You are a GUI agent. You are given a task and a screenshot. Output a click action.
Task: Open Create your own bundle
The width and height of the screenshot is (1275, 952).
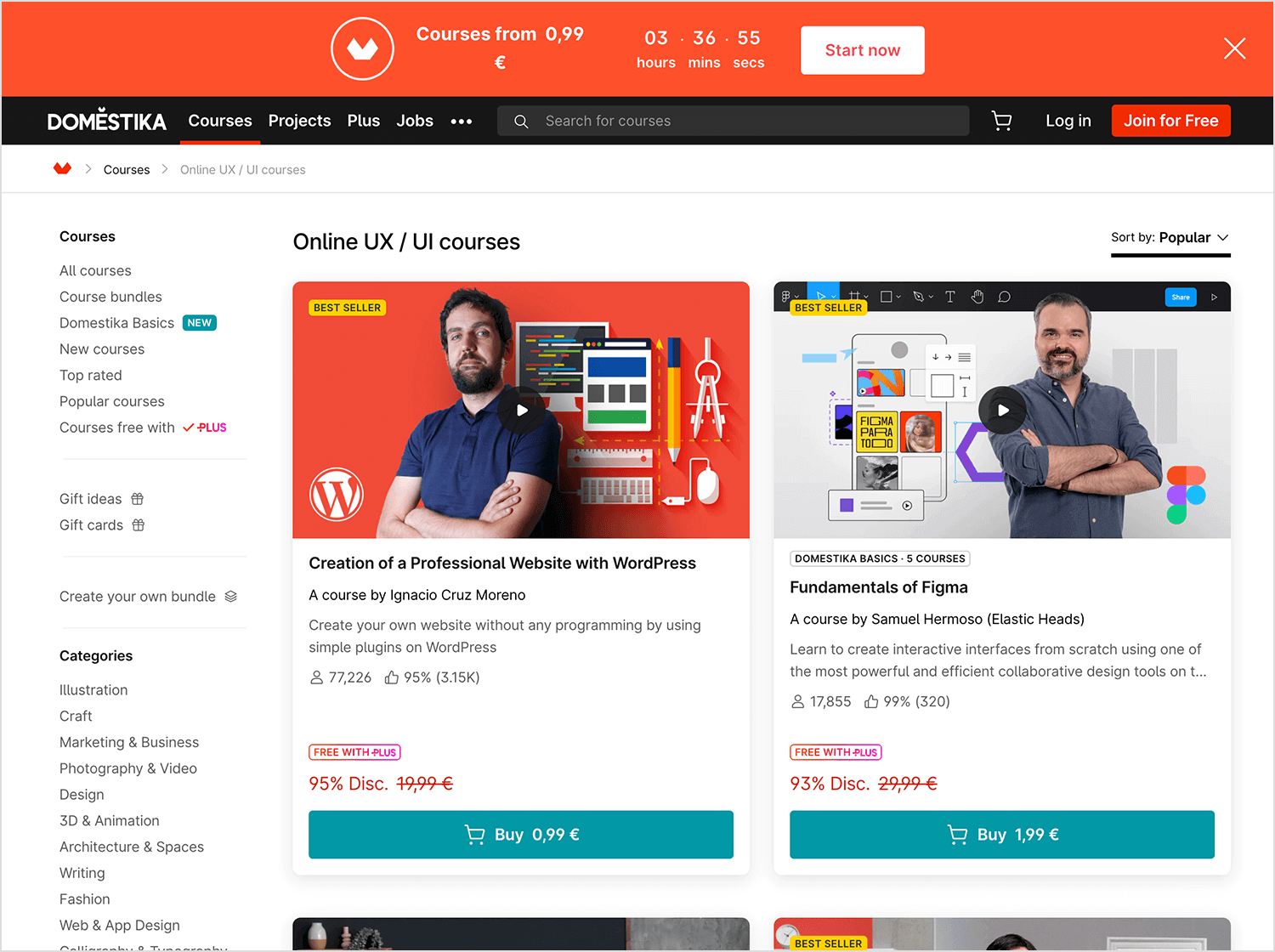pyautogui.click(x=138, y=597)
